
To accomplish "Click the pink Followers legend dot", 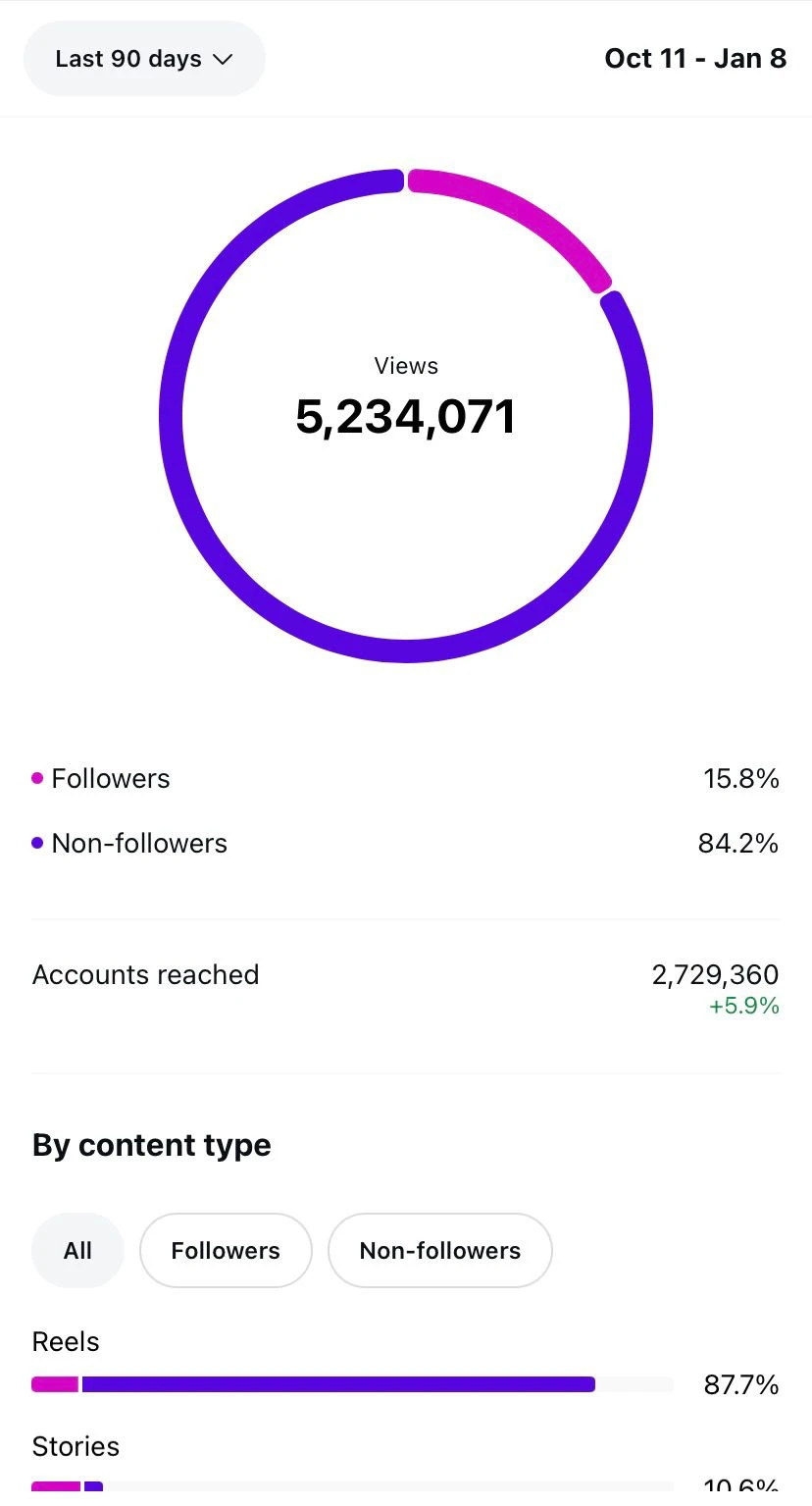I will 36,776.
